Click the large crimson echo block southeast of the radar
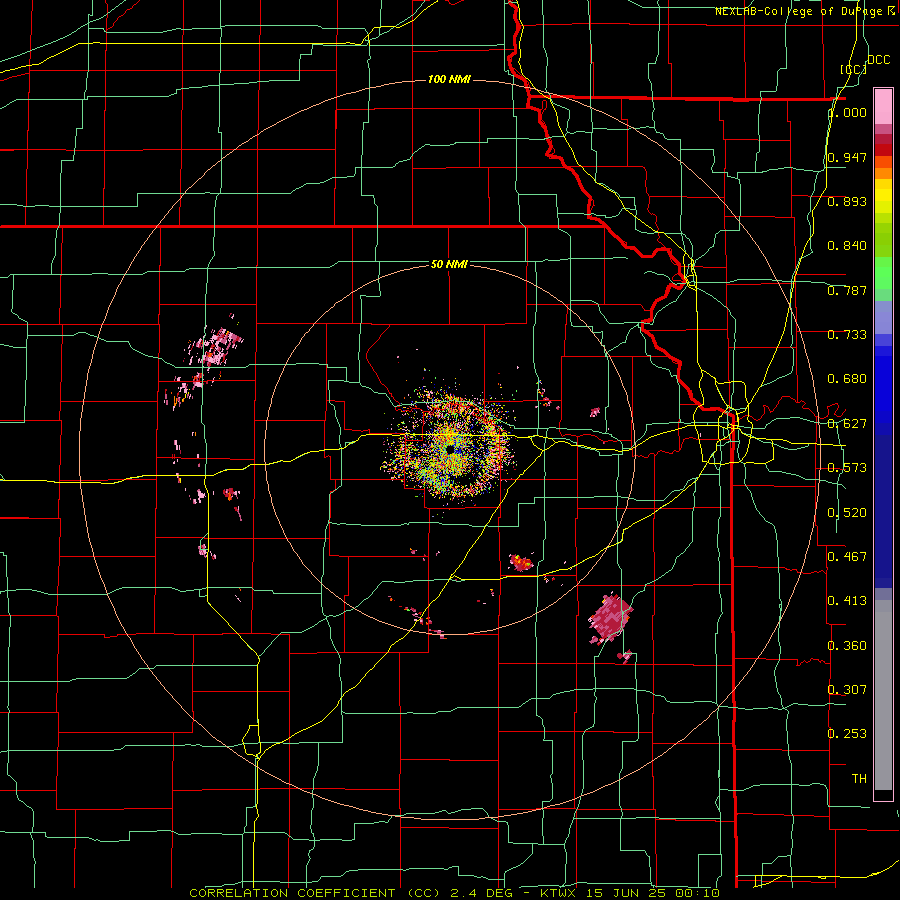Viewport: 900px width, 900px height. (x=610, y=619)
